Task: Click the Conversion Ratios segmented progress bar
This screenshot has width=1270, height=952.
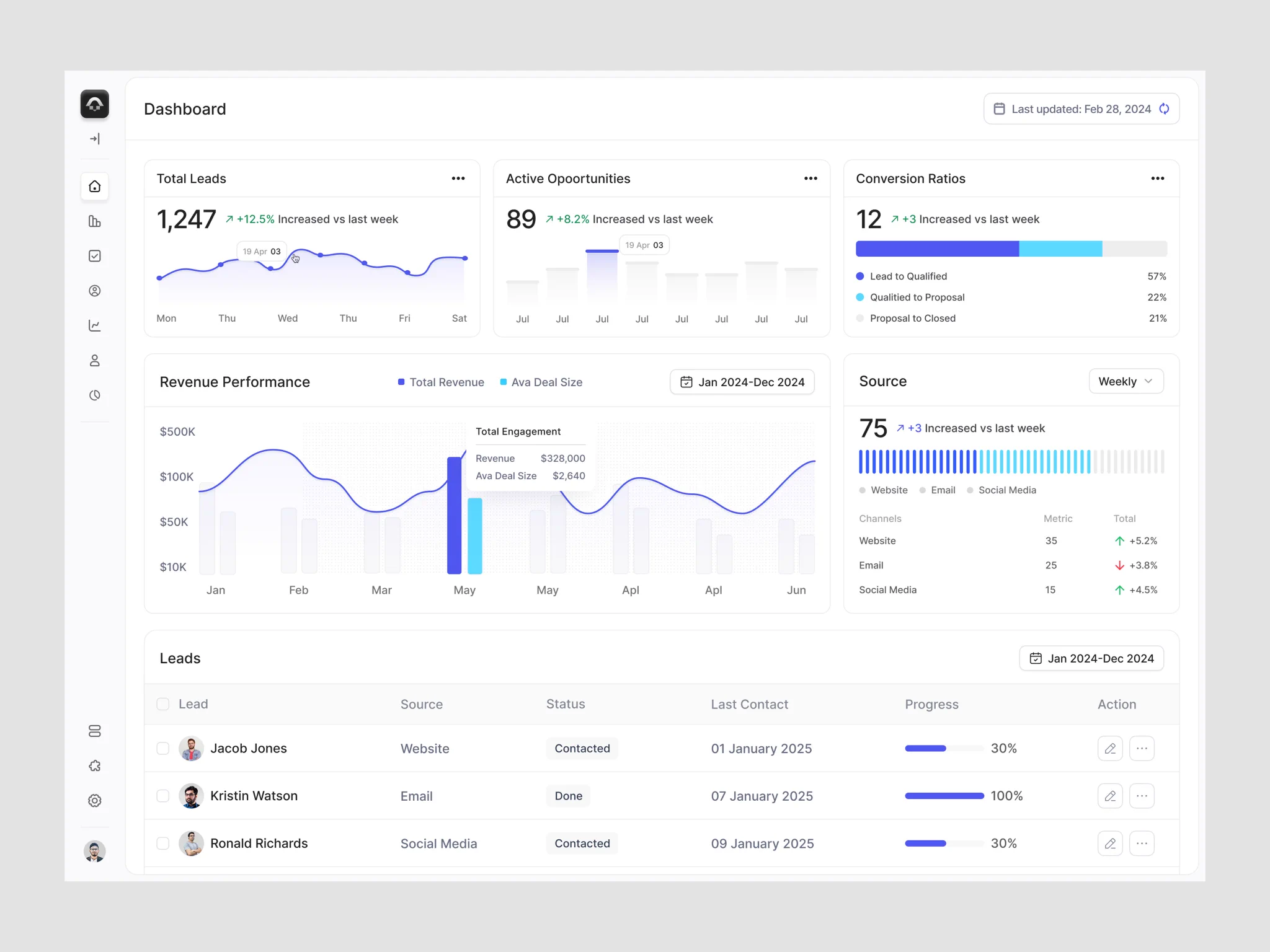Action: click(x=1011, y=249)
